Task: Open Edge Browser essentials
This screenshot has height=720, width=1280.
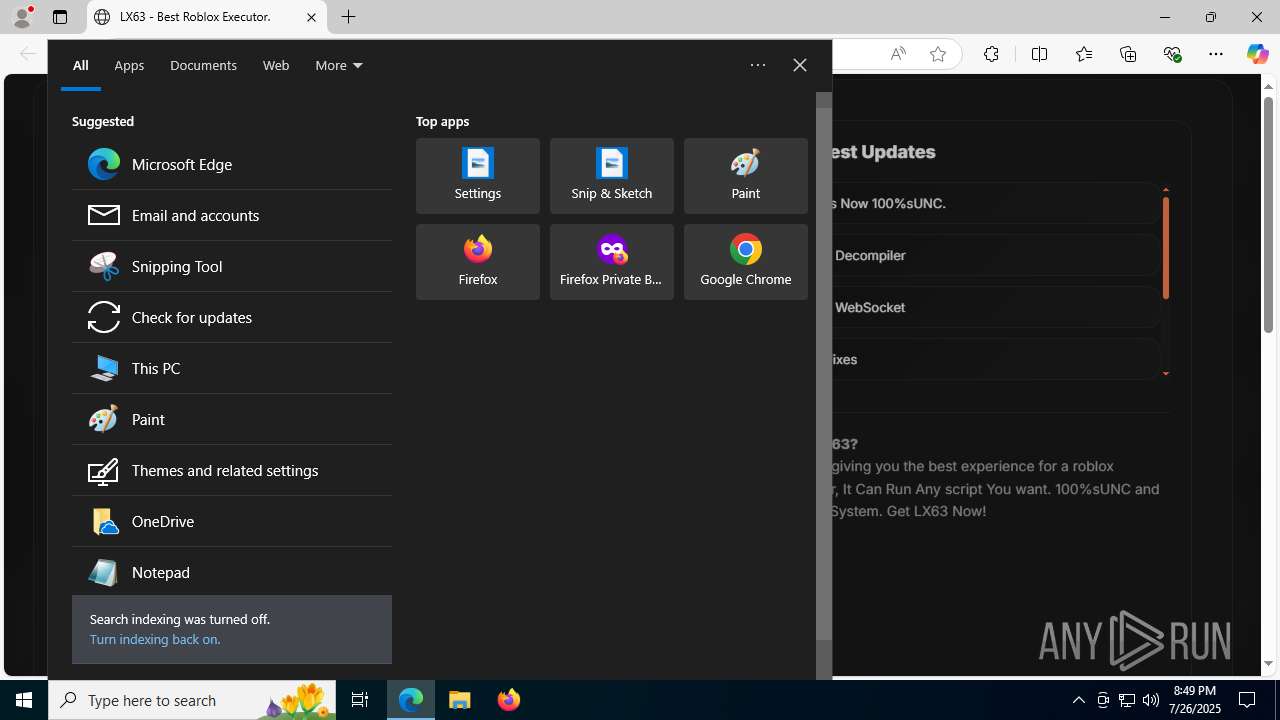Action: click(1172, 54)
